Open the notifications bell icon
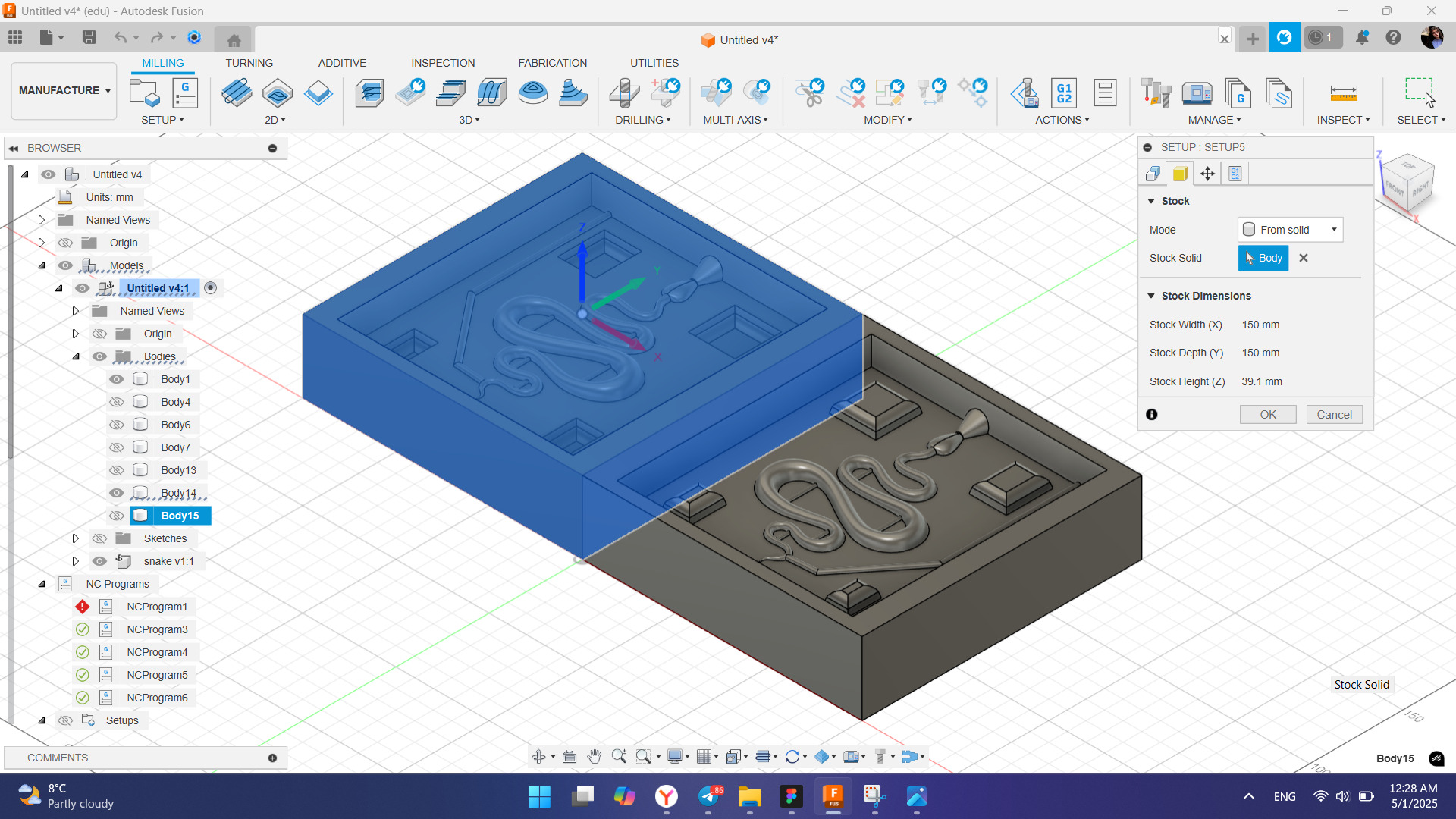 [x=1362, y=37]
